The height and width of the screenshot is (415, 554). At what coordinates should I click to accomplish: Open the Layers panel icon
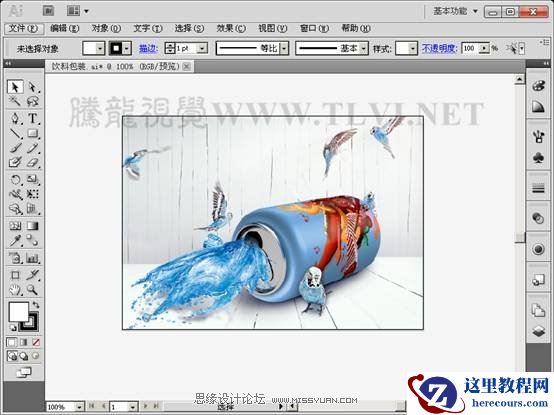coord(538,331)
